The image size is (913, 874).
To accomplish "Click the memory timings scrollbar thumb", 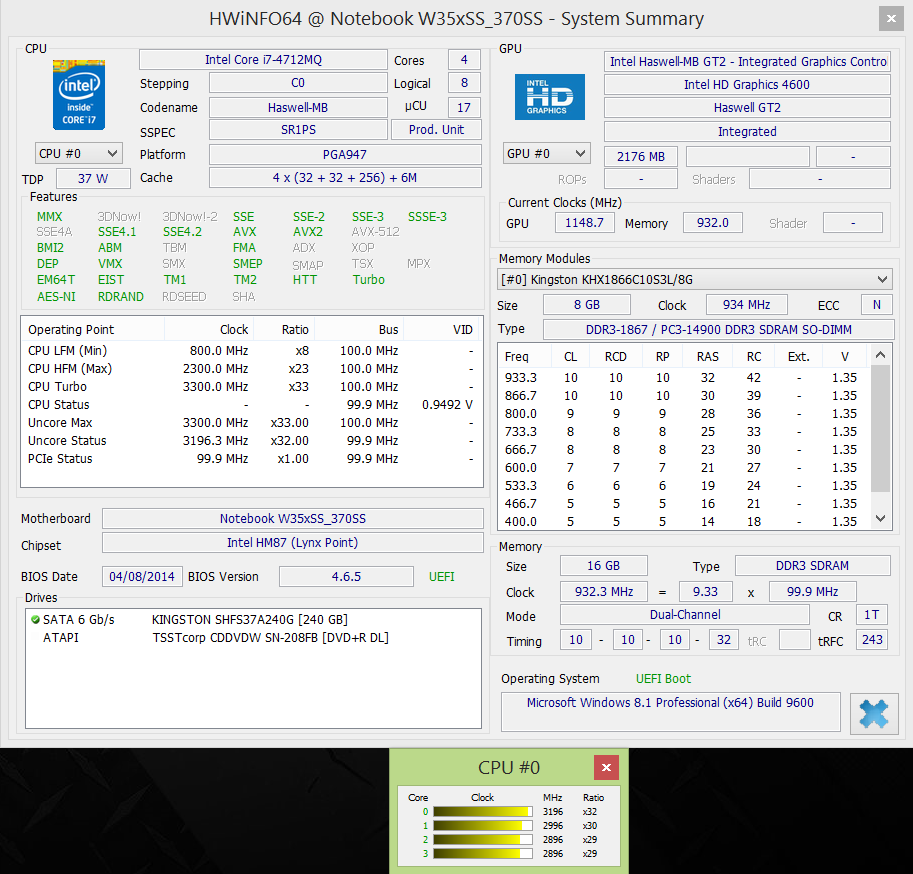I will pyautogui.click(x=880, y=428).
